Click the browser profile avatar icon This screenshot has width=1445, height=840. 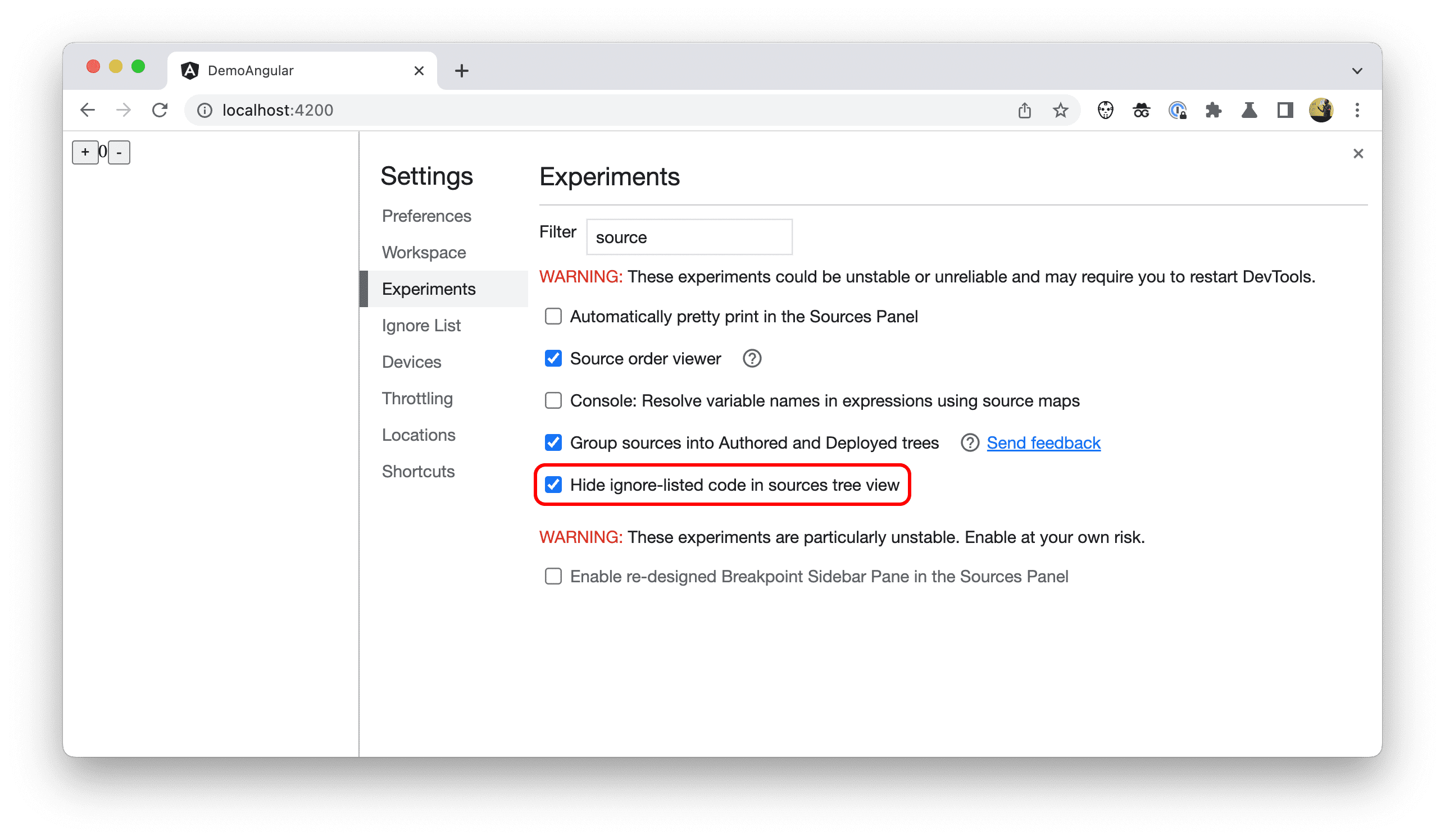coord(1321,109)
